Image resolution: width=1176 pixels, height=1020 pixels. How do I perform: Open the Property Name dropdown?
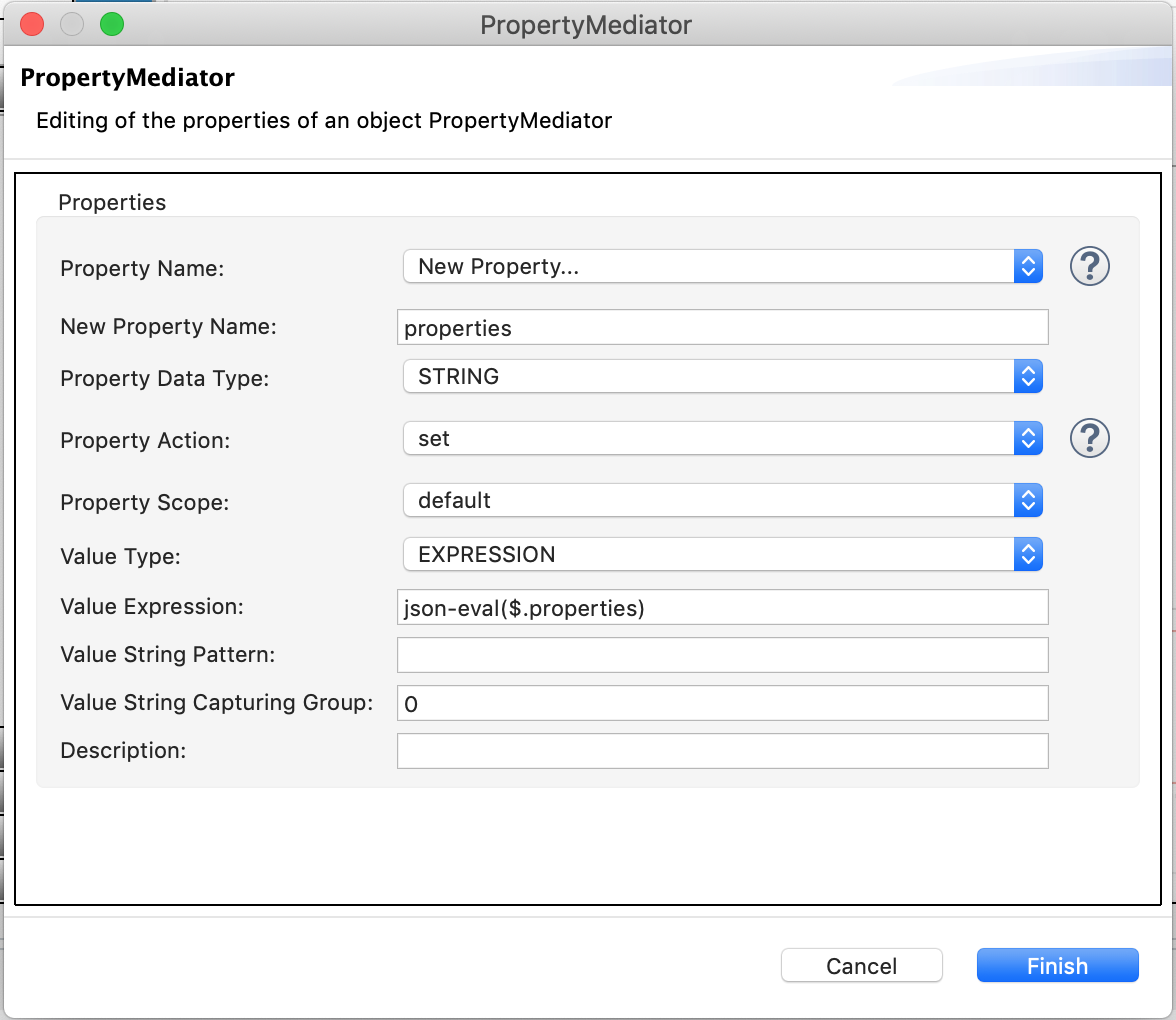pos(723,266)
